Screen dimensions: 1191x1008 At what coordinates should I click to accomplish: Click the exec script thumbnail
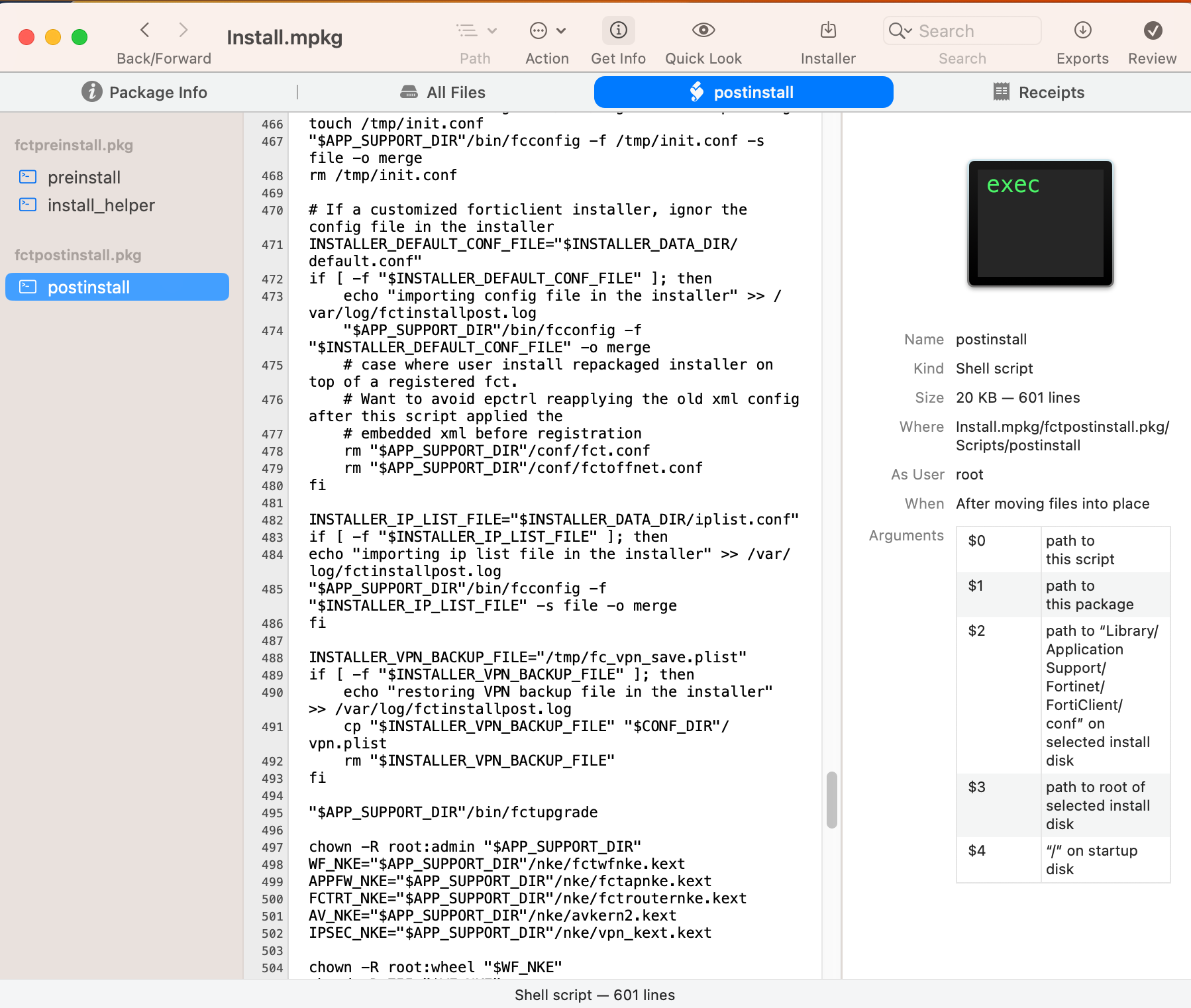tap(1039, 223)
